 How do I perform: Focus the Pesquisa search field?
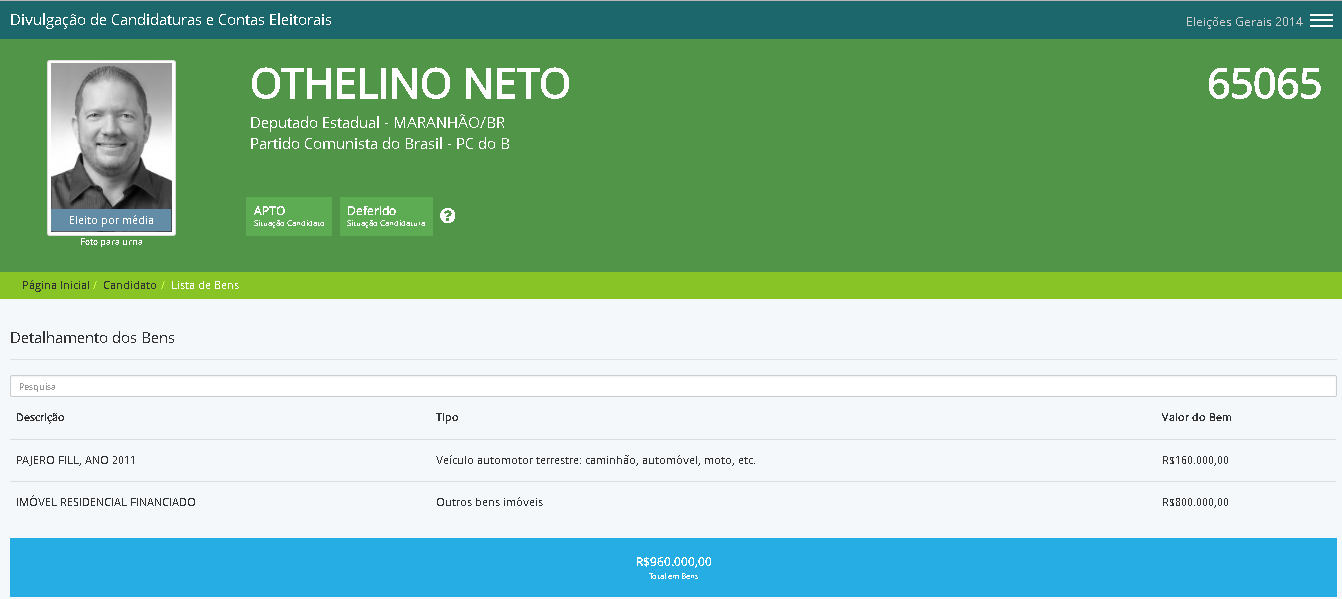[x=672, y=386]
